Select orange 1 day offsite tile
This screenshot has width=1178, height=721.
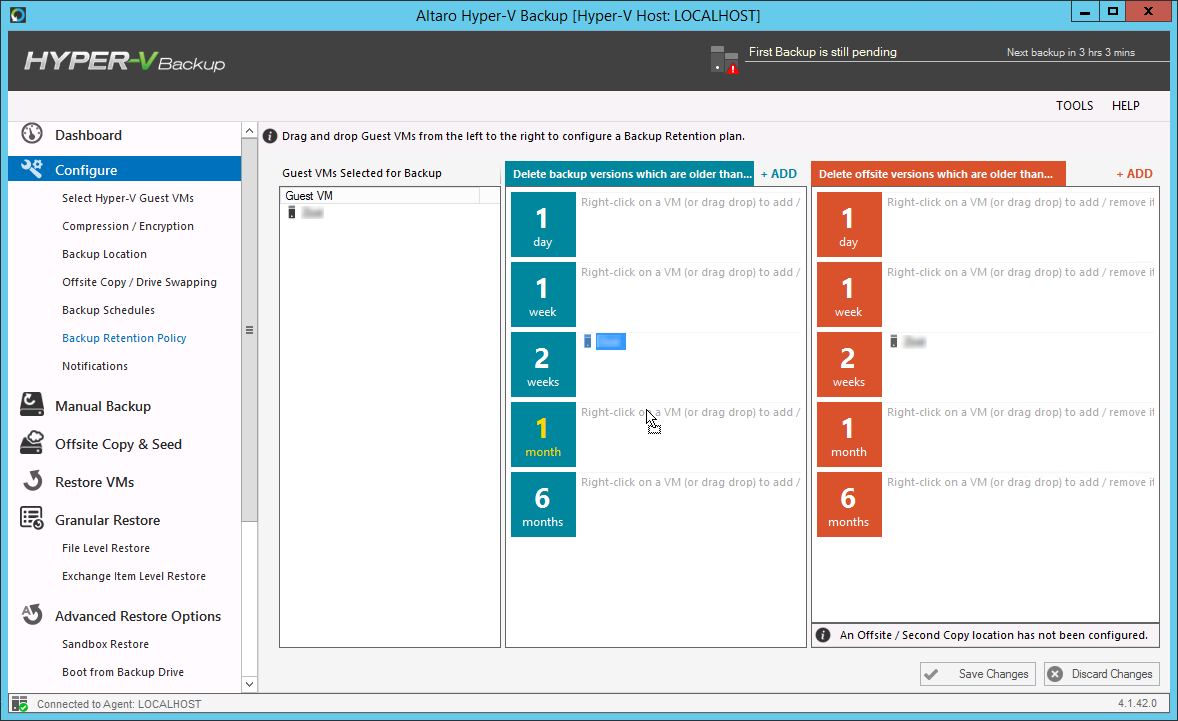click(x=849, y=225)
